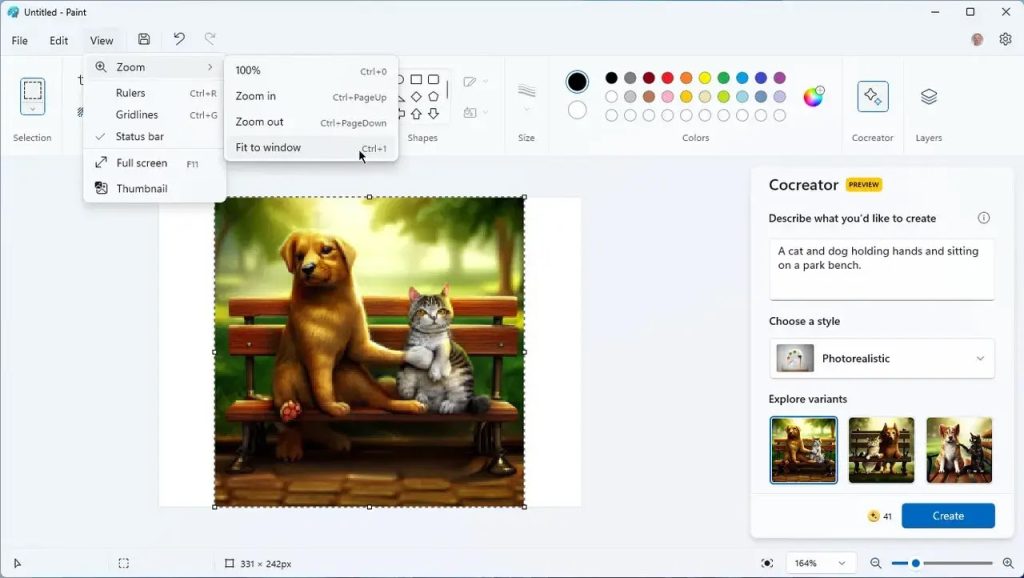This screenshot has width=1024, height=578.
Task: Open the 164% zoom level dropdown
Action: tap(820, 563)
